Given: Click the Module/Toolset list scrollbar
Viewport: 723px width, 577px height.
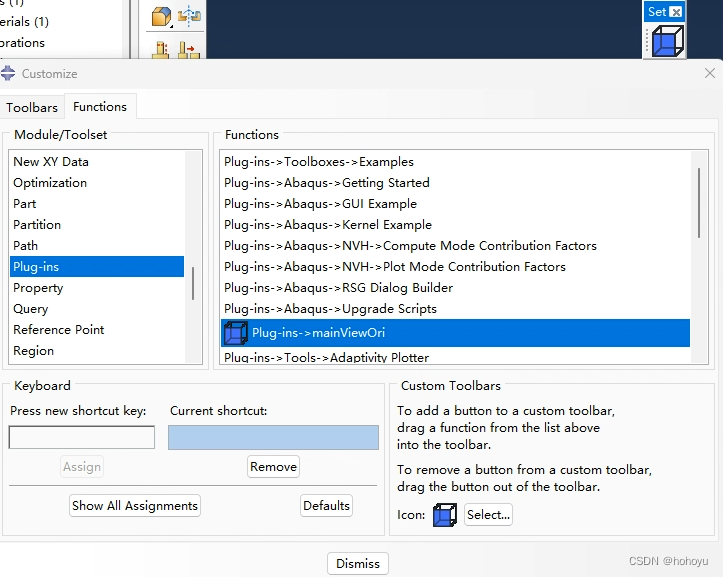Looking at the screenshot, I should pyautogui.click(x=193, y=283).
